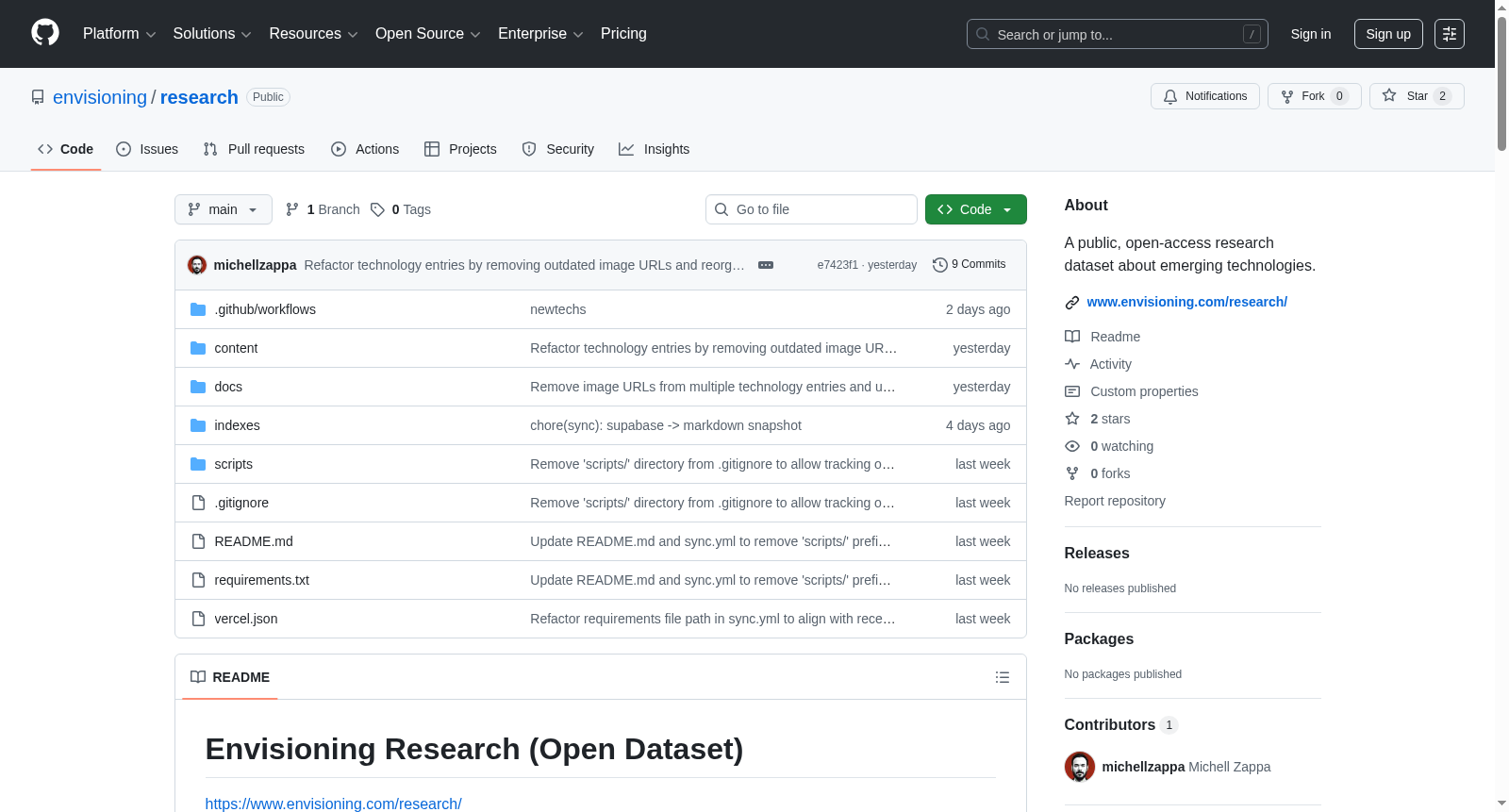Click the requirements.txt file icon

[x=198, y=580]
